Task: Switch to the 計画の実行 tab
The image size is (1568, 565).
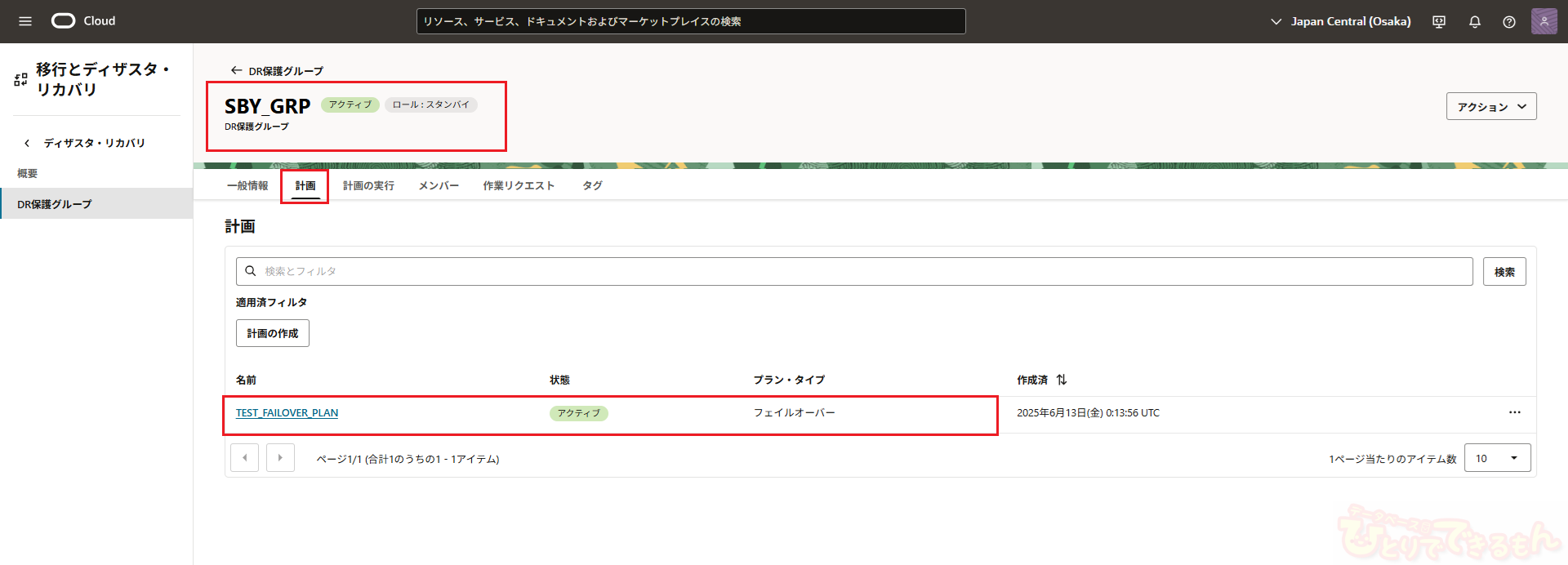Action: coord(368,186)
